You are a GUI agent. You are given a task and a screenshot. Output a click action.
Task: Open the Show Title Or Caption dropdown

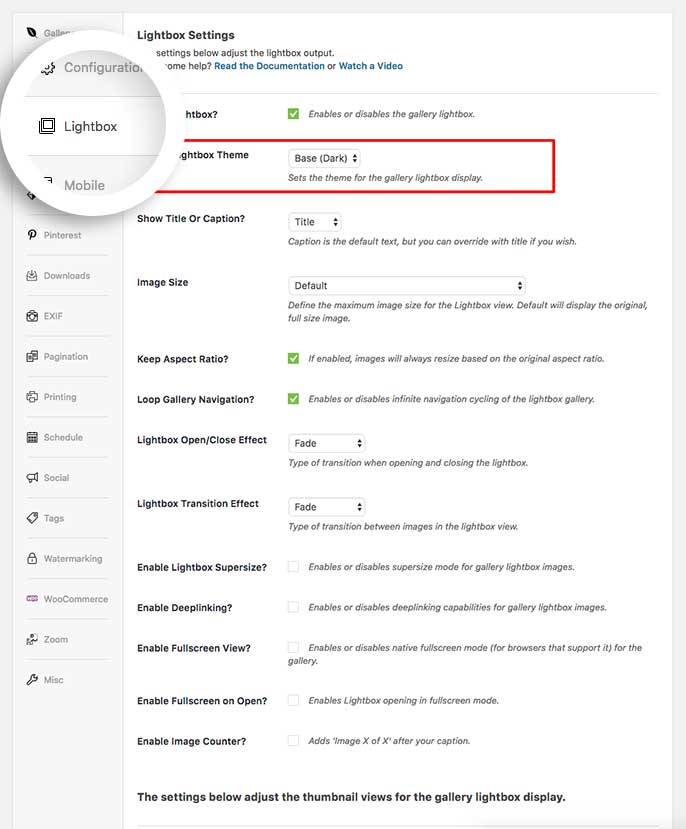pos(315,222)
